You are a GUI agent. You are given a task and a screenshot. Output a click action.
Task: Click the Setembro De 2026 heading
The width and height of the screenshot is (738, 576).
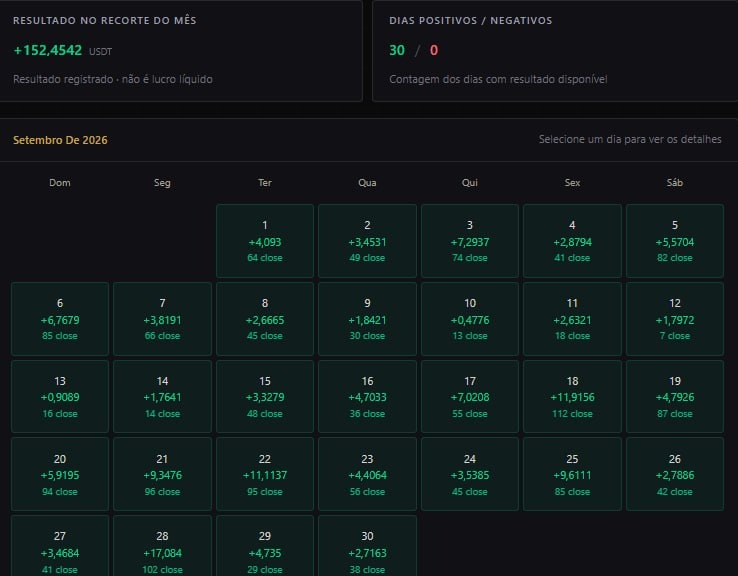tap(60, 140)
